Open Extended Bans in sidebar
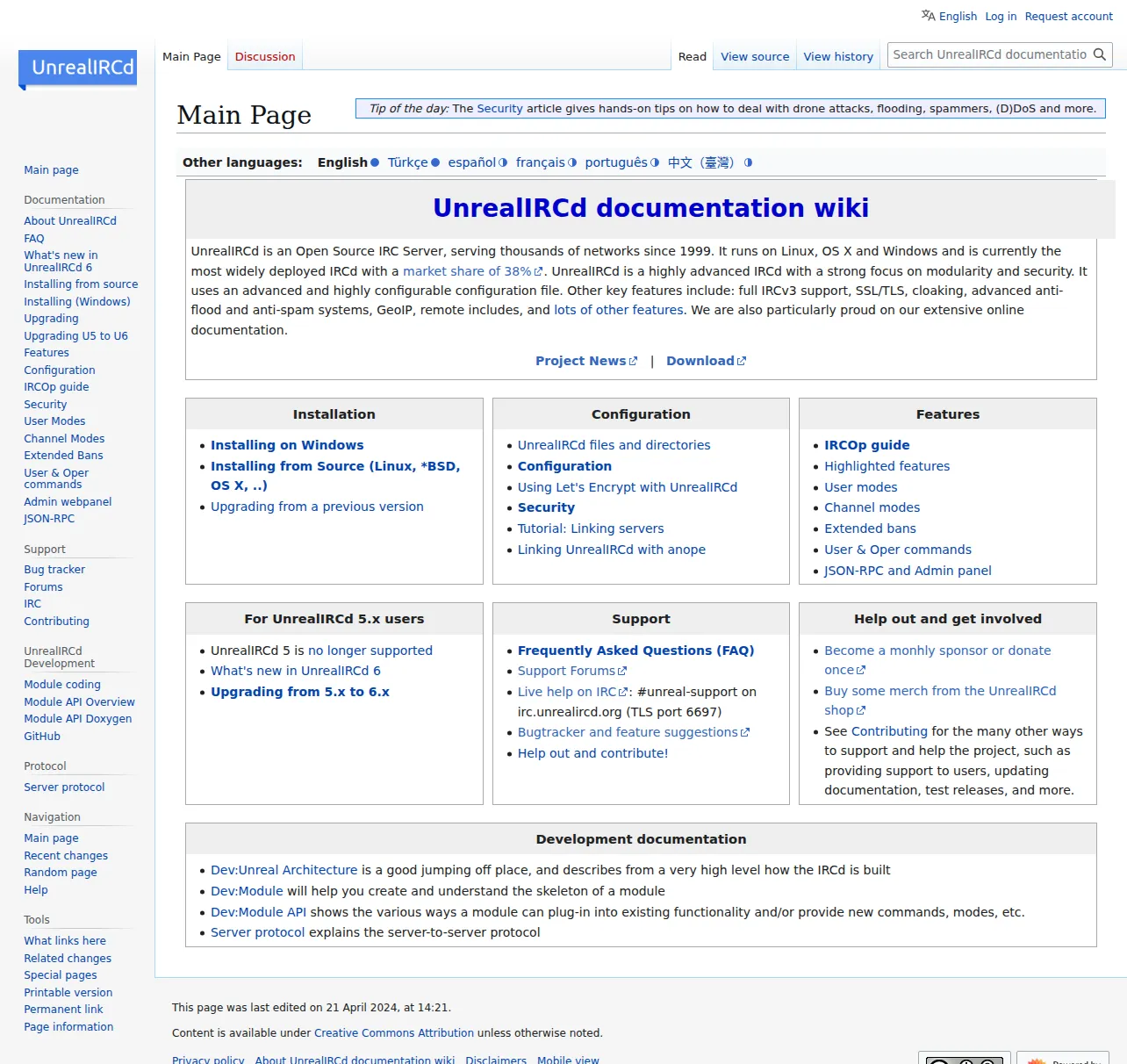Viewport: 1127px width, 1064px height. click(63, 456)
